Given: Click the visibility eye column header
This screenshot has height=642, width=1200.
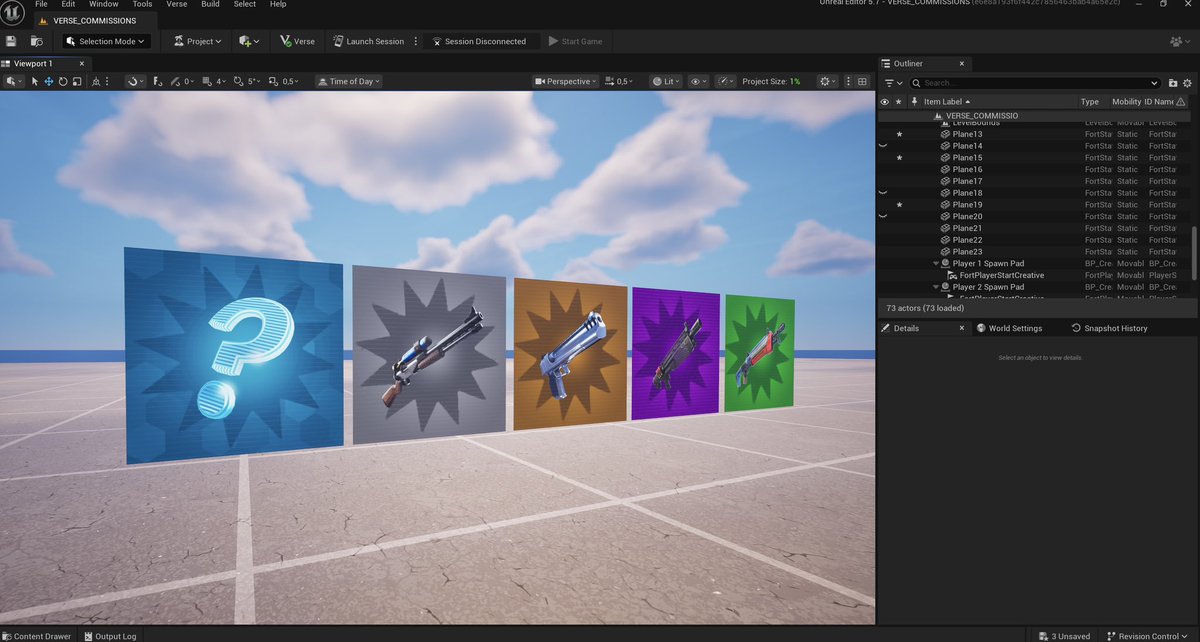Looking at the screenshot, I should coord(884,101).
